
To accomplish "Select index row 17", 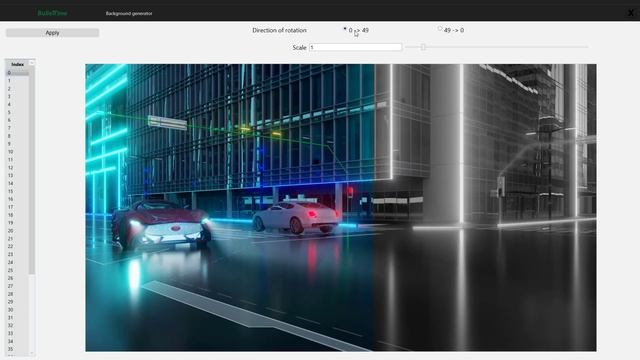I will (x=17, y=207).
